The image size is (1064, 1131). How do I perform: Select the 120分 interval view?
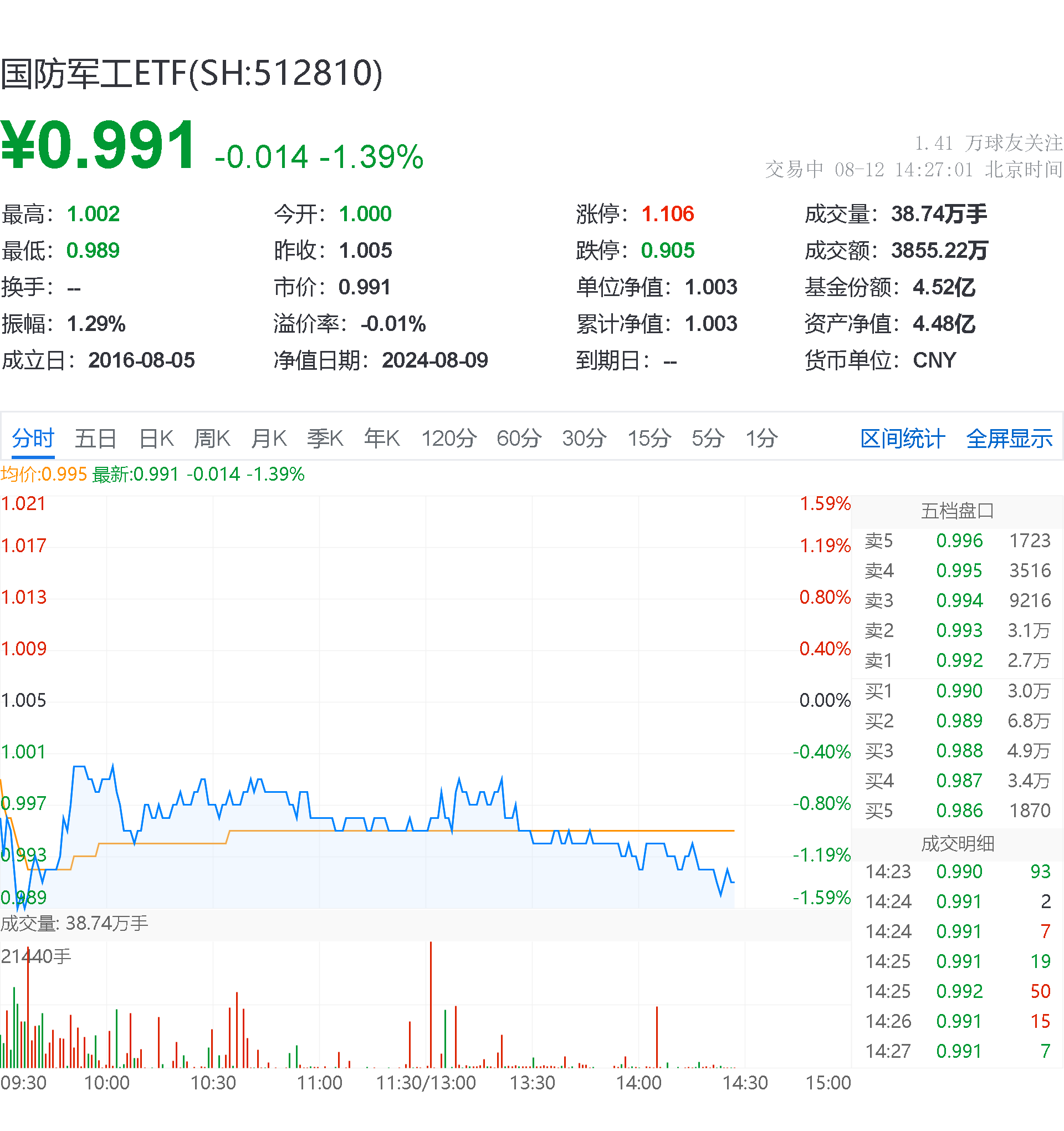click(449, 439)
